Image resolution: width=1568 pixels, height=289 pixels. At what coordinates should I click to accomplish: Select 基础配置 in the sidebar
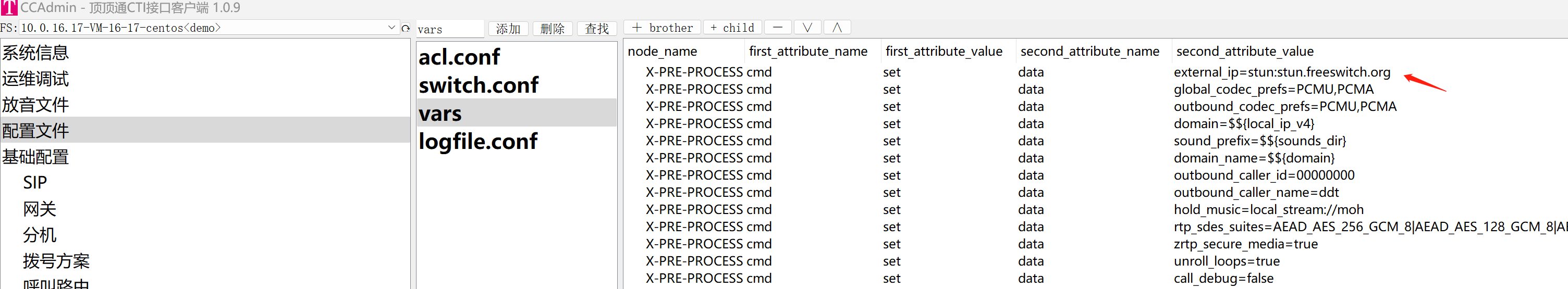click(x=205, y=156)
